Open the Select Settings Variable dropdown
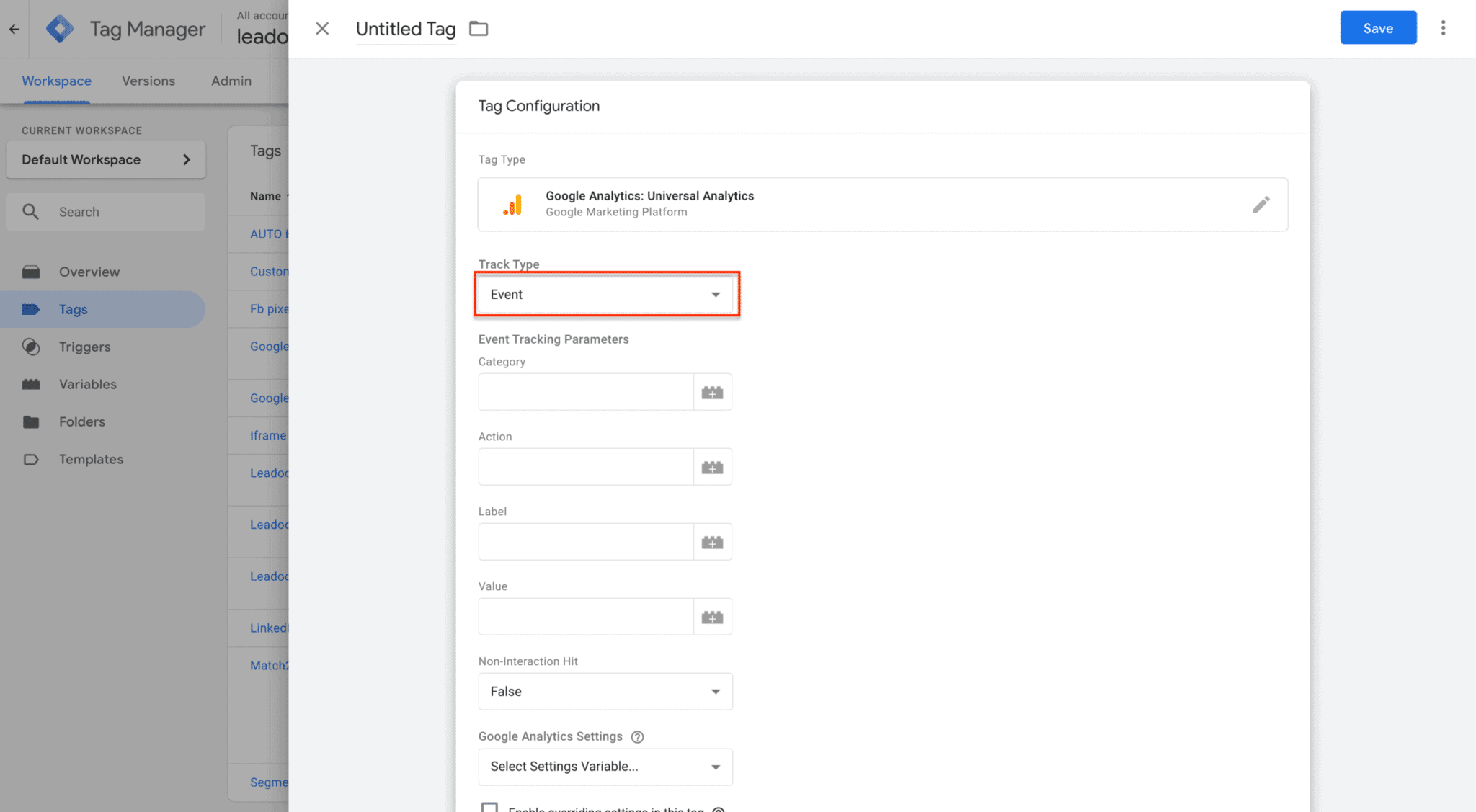This screenshot has width=1476, height=812. [605, 767]
